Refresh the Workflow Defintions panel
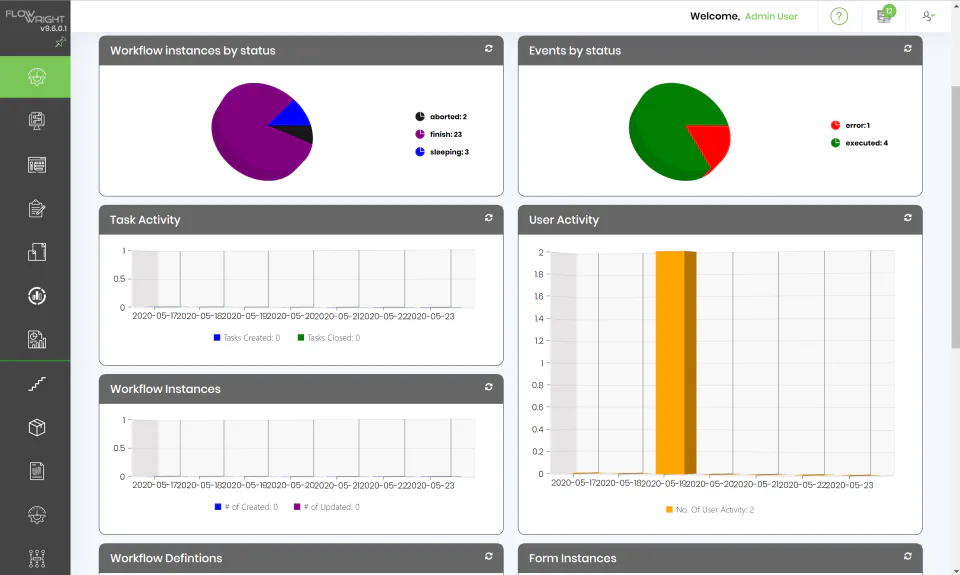 click(489, 556)
